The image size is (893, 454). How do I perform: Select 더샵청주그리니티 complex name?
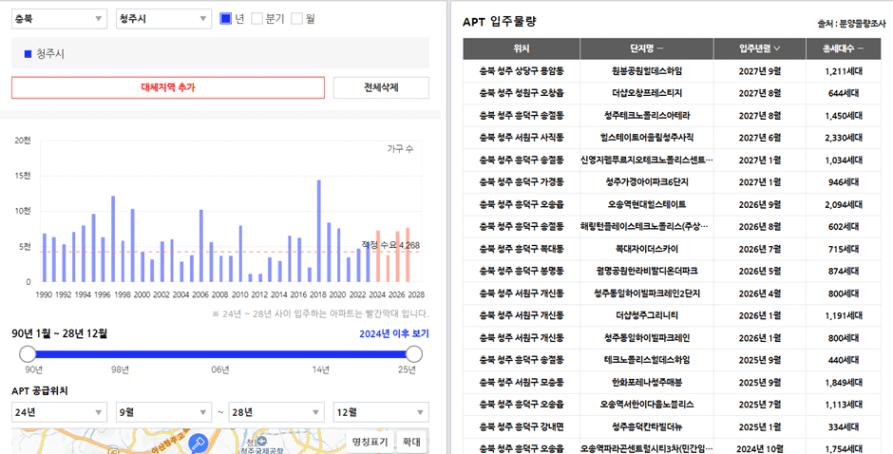click(x=646, y=316)
